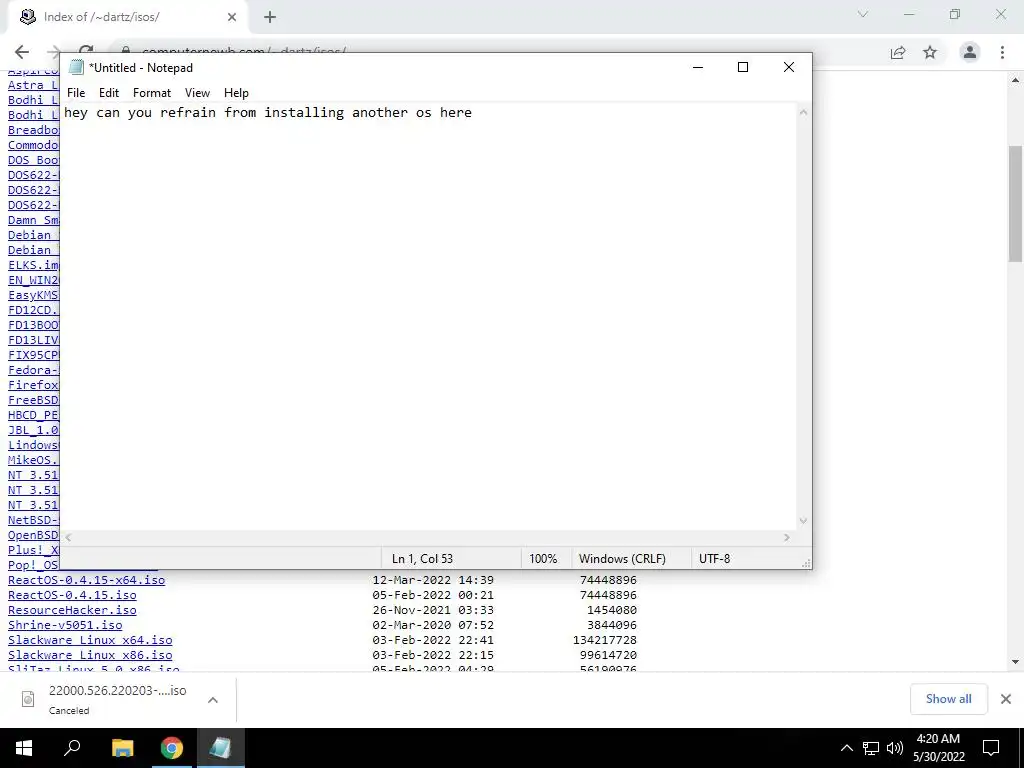Click Show all downloads button
This screenshot has height=768, width=1024.
(x=948, y=699)
